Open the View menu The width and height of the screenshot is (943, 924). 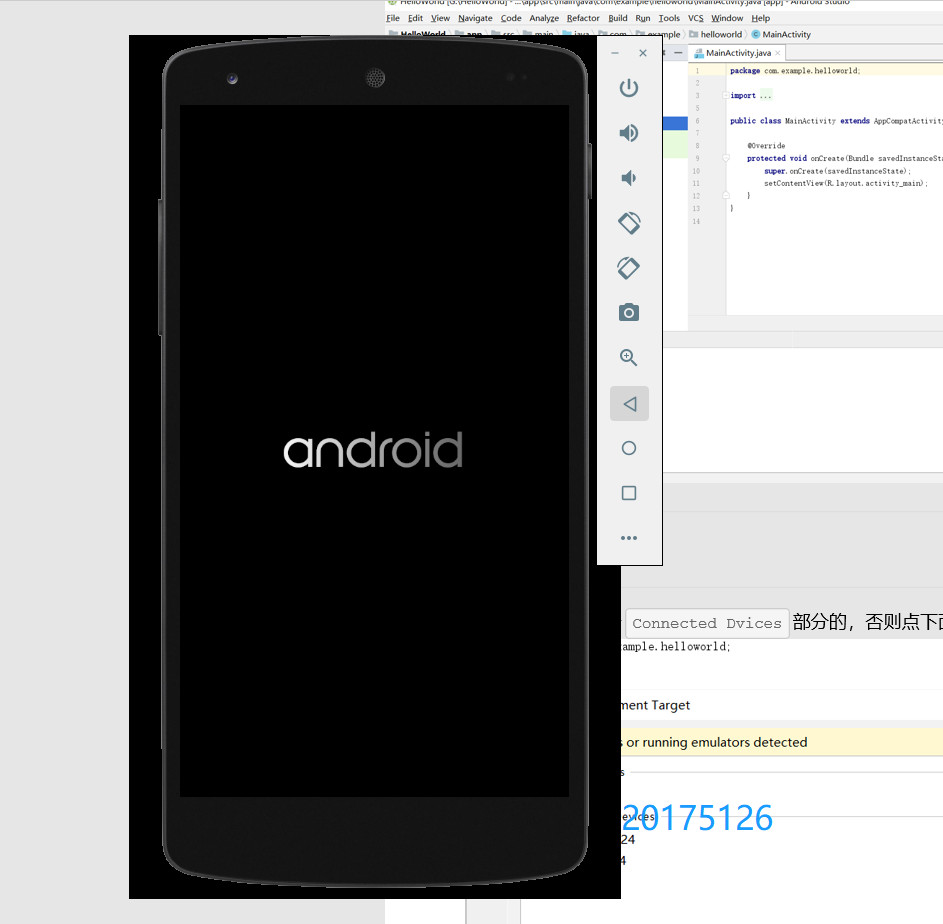(x=440, y=18)
